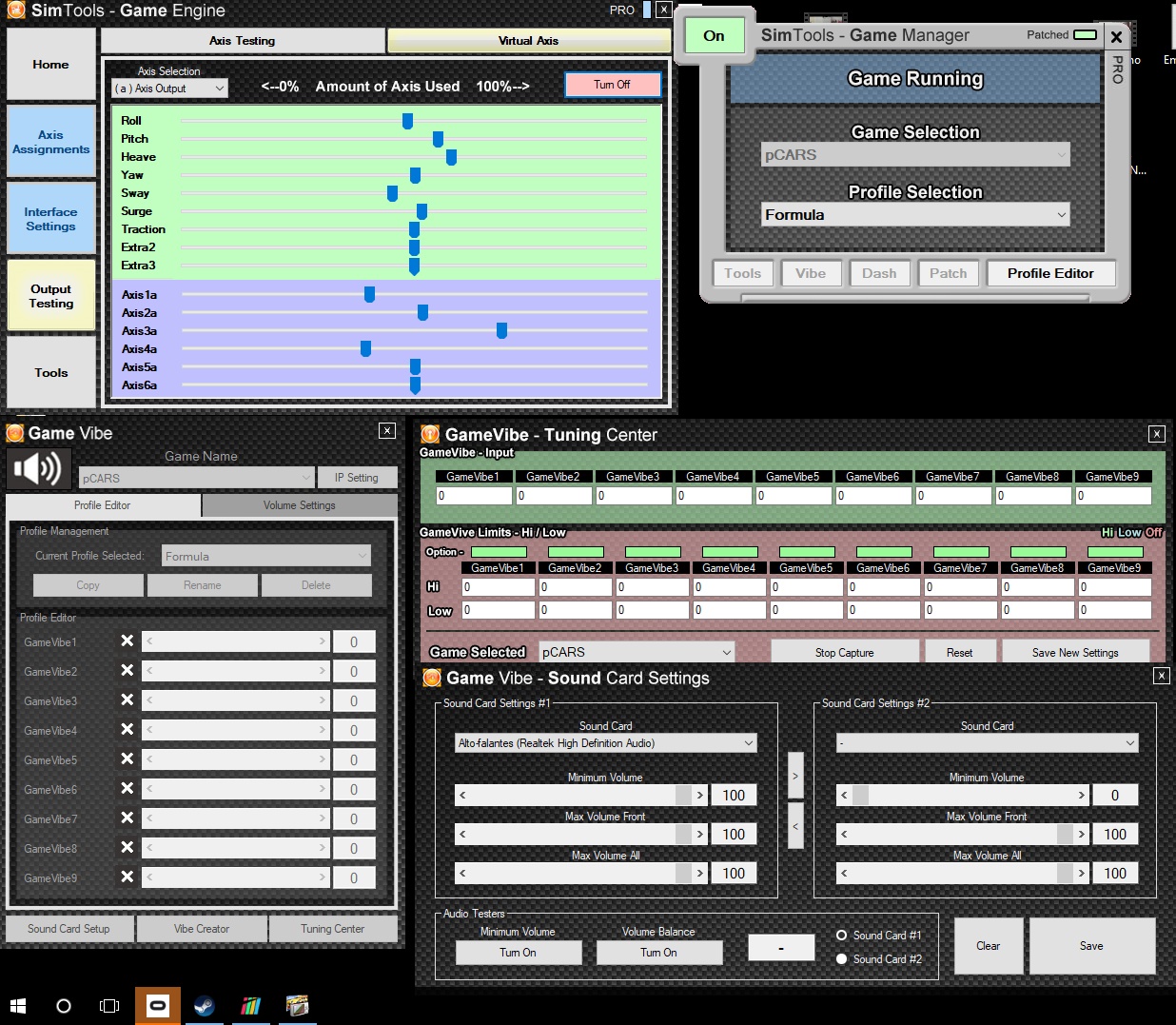This screenshot has height=1025, width=1176.
Task: Click the Roll axis slider handle
Action: point(407,121)
